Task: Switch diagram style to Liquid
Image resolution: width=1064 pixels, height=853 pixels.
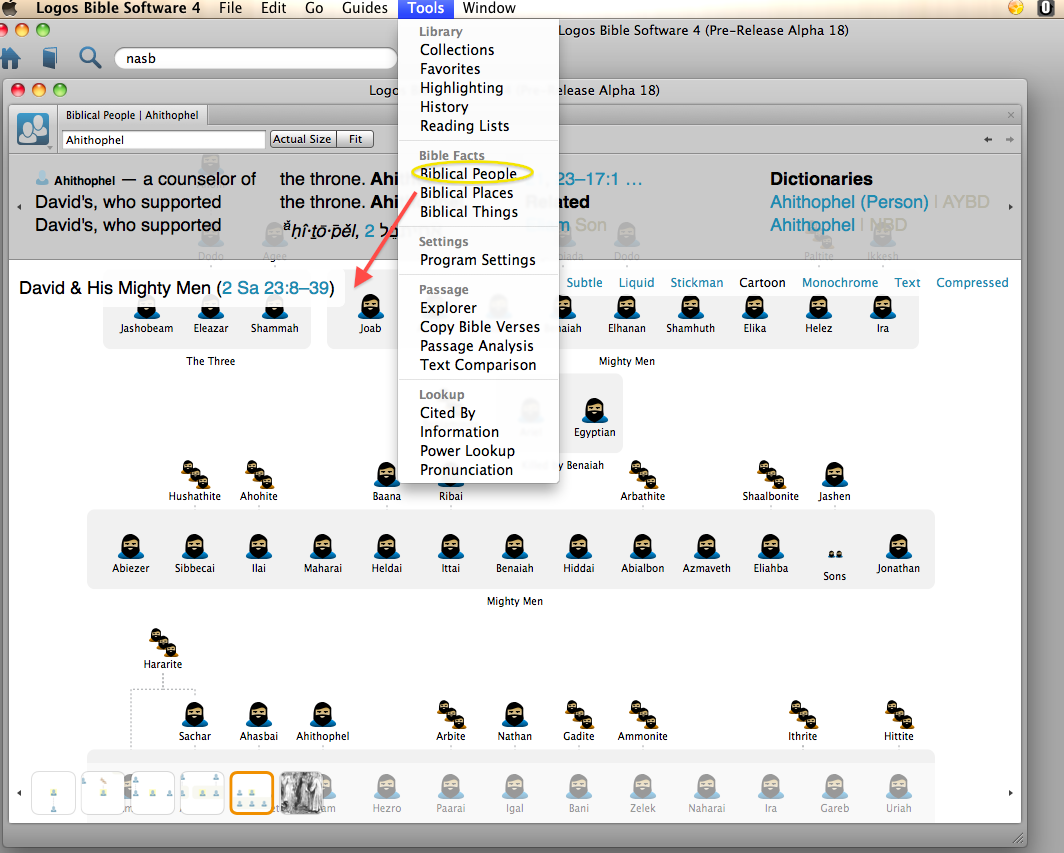Action: click(x=636, y=282)
